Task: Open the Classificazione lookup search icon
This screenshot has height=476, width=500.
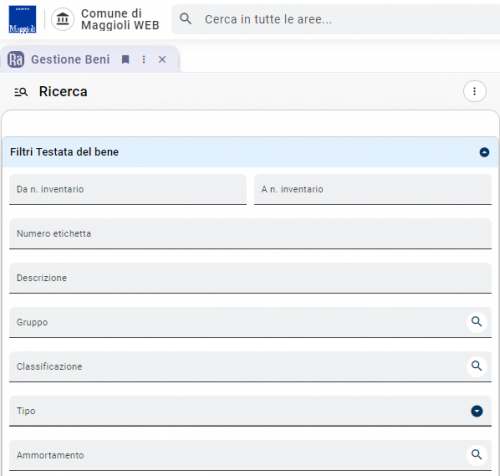Action: [x=477, y=366]
